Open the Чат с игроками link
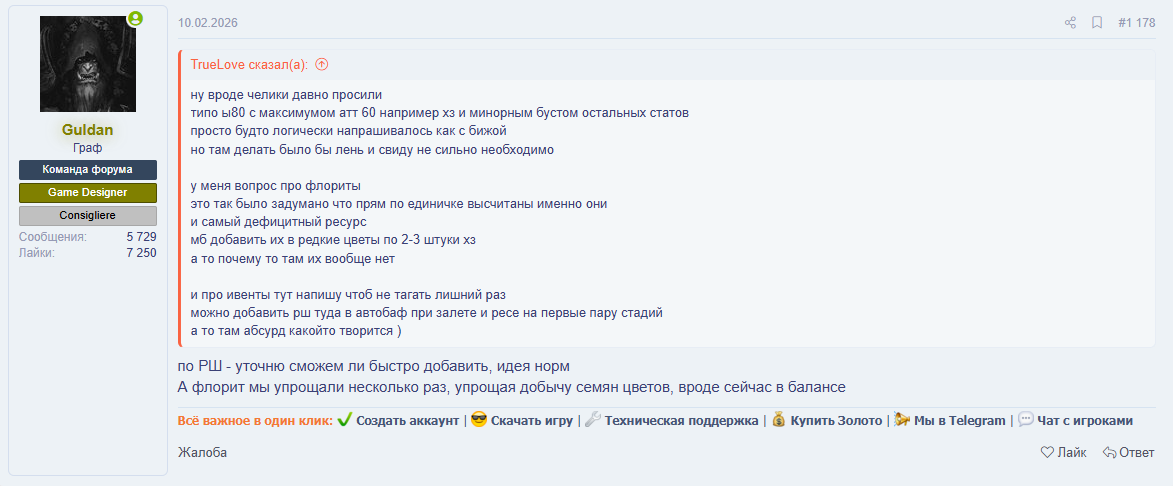The image size is (1173, 486). click(1085, 420)
